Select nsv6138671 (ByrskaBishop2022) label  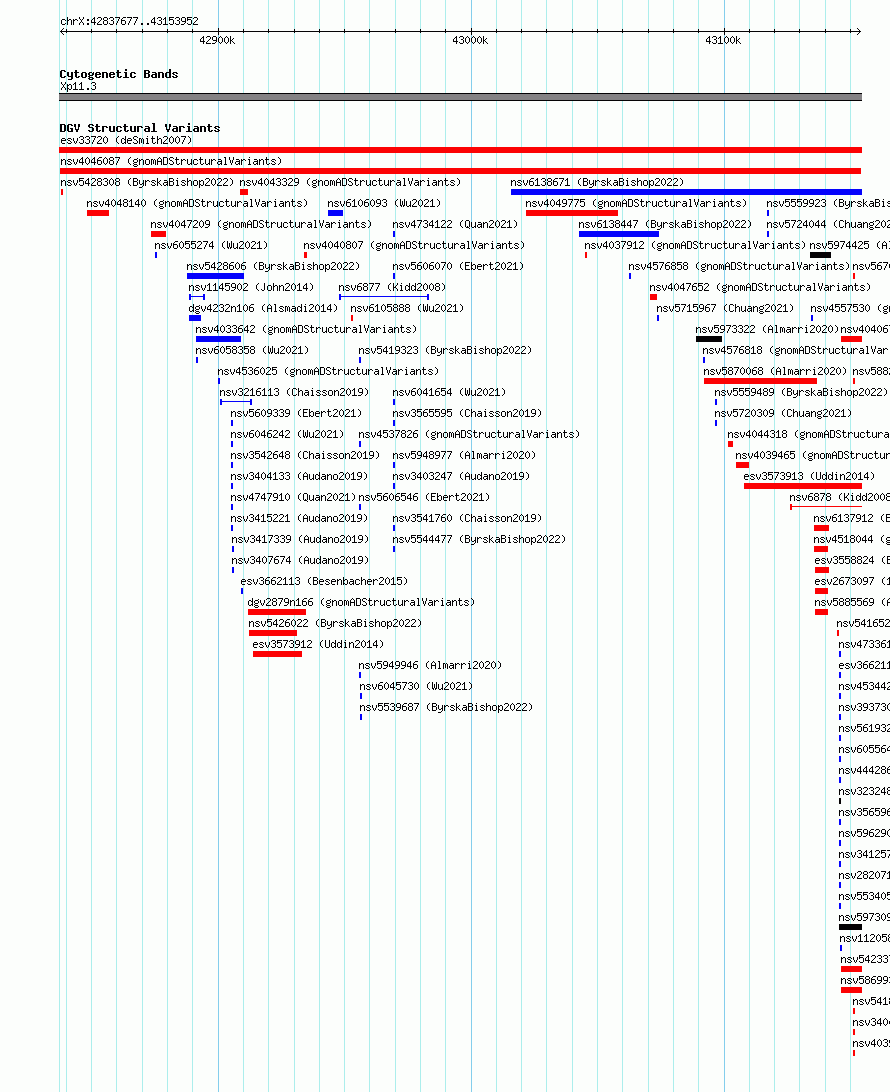click(597, 182)
